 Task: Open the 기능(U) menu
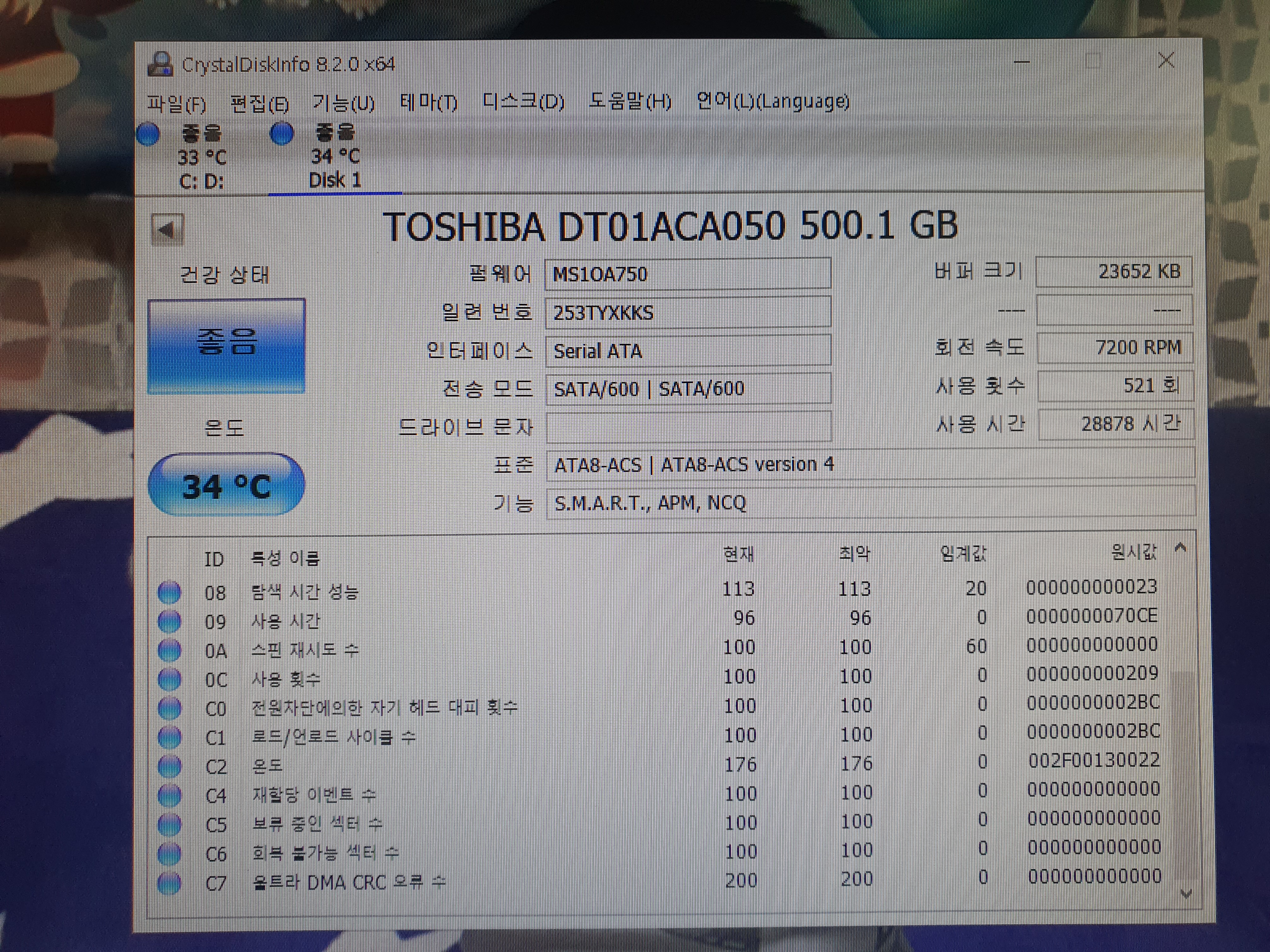pos(343,103)
